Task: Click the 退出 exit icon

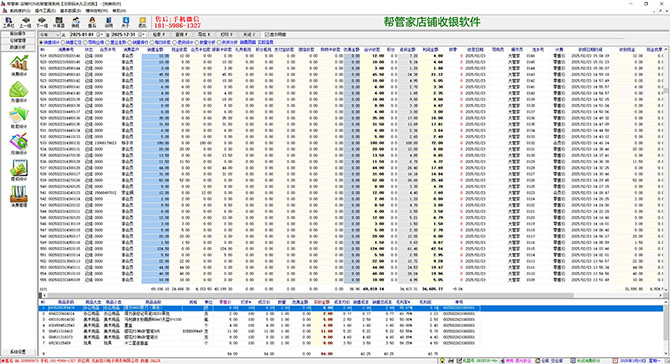Action: pos(142,22)
